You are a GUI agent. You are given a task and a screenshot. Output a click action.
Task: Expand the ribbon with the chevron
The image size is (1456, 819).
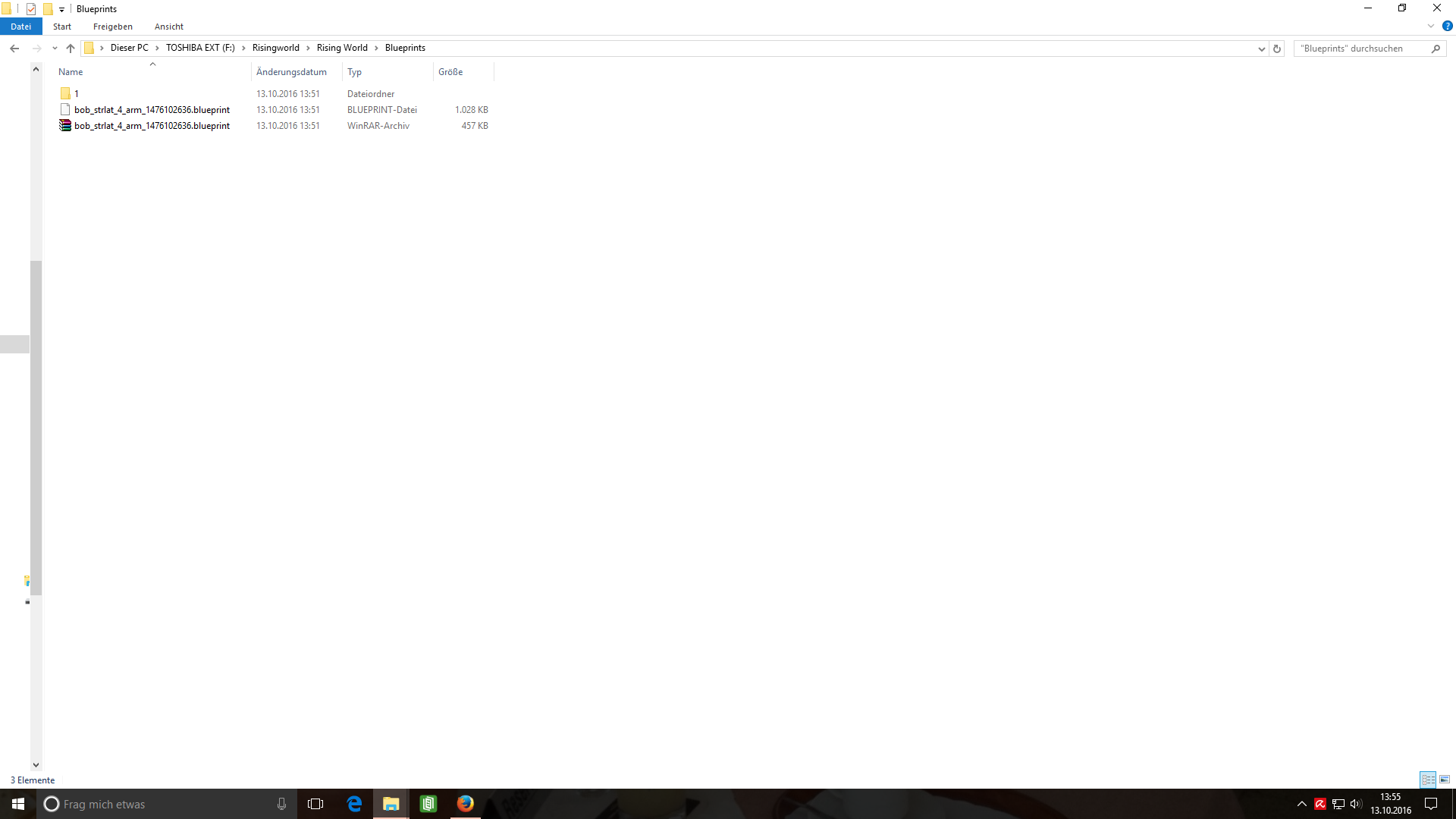(1431, 26)
